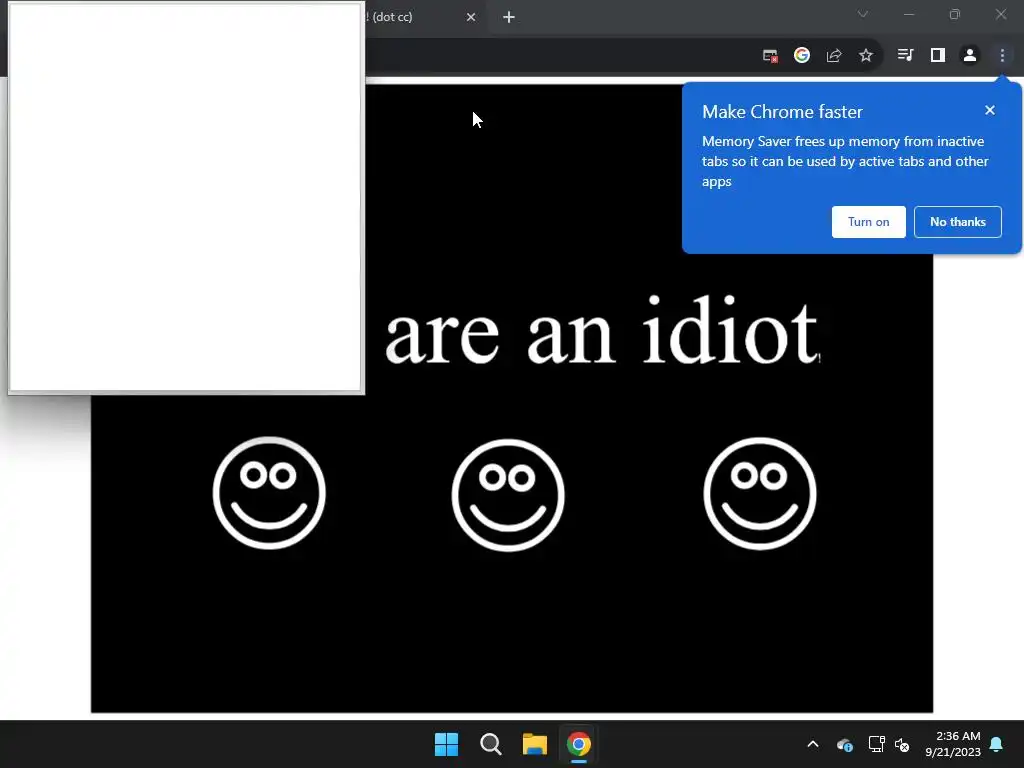
Task: Open the Windows Start menu
Action: coord(447,744)
